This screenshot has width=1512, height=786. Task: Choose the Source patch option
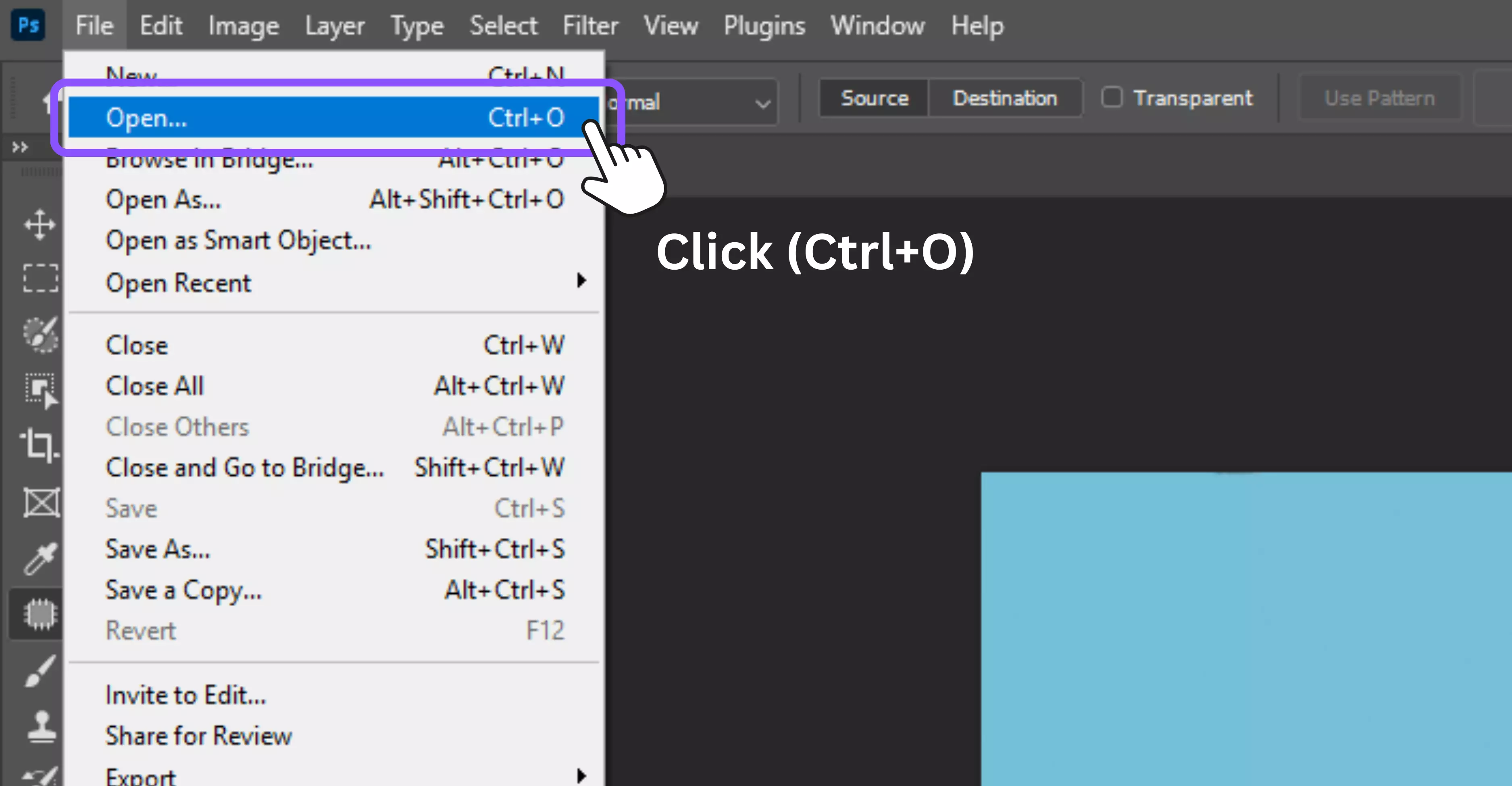click(874, 98)
